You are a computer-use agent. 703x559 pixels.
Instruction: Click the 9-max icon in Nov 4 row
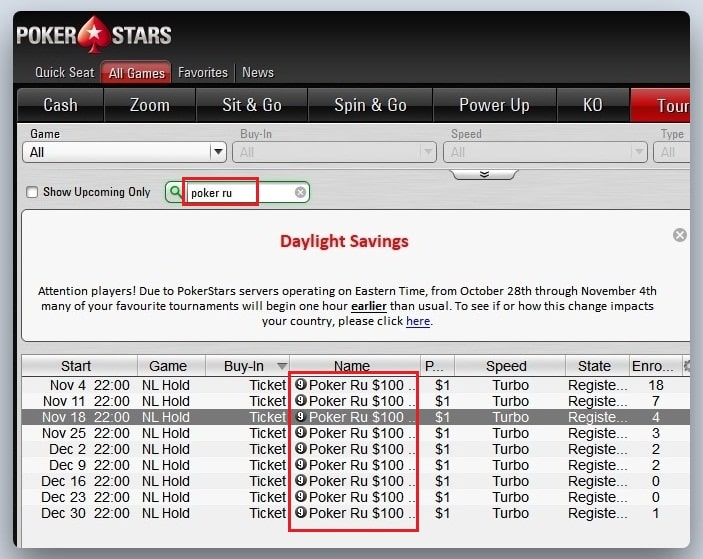pos(301,384)
